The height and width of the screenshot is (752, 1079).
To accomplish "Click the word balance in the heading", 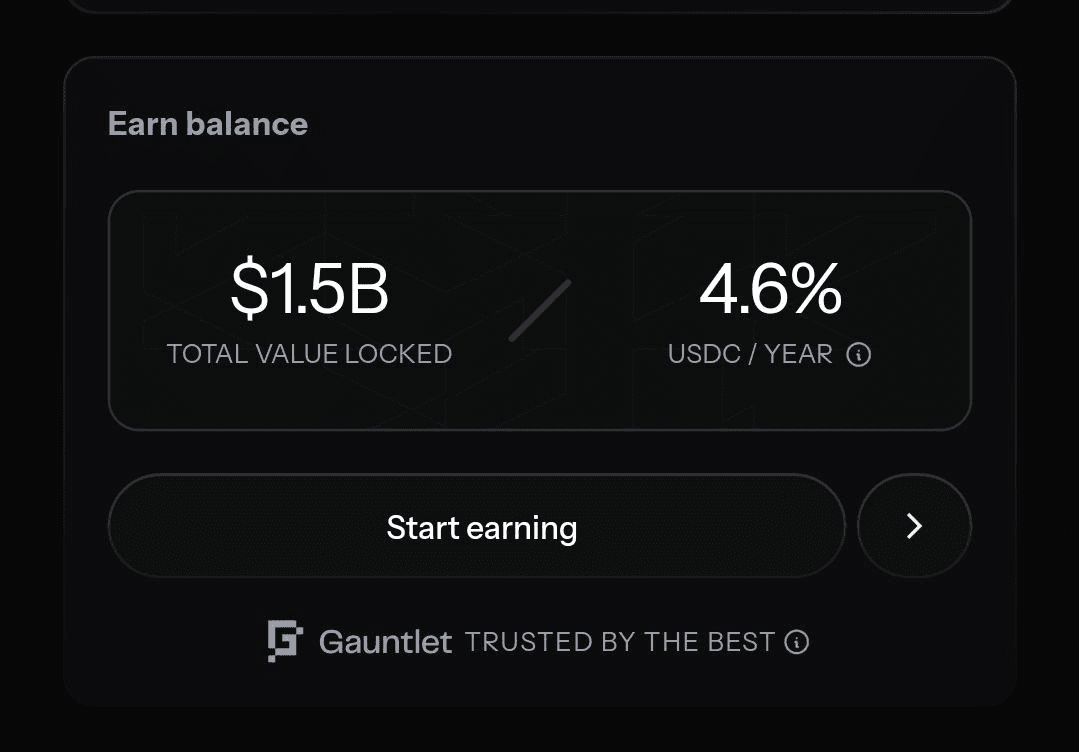I will (x=249, y=124).
